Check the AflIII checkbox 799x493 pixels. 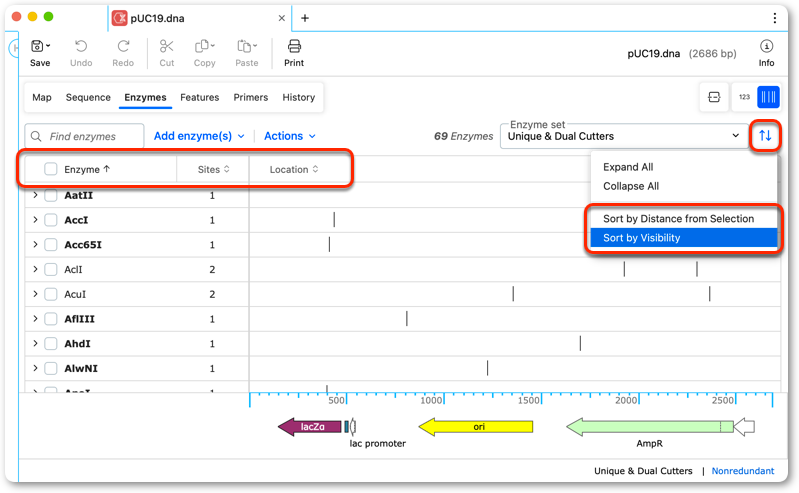[50, 319]
